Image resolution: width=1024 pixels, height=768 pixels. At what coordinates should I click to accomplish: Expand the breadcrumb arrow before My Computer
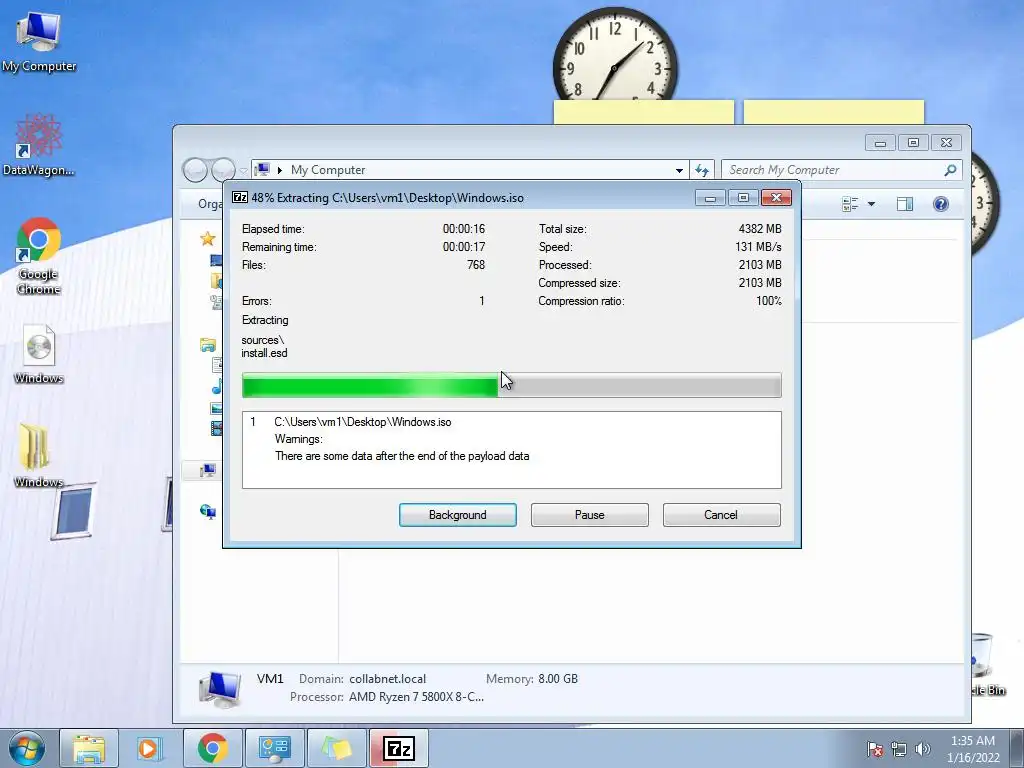click(x=280, y=170)
